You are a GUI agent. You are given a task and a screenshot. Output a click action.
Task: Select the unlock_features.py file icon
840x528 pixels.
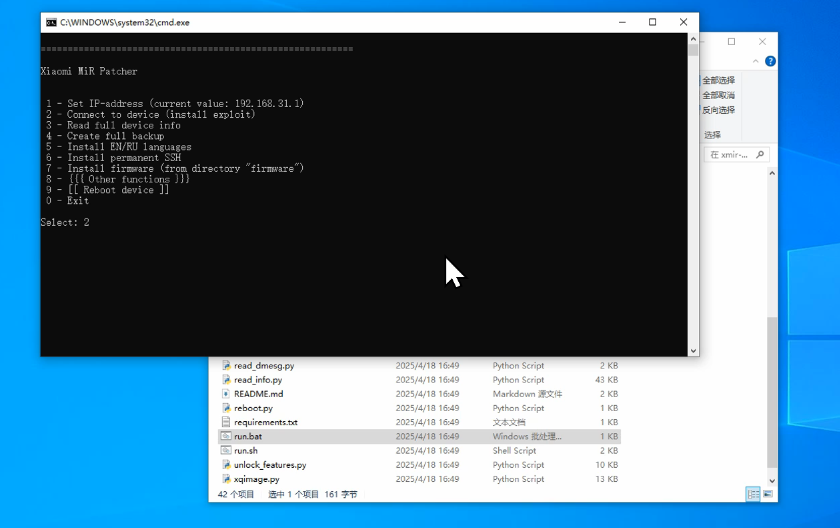coord(226,465)
